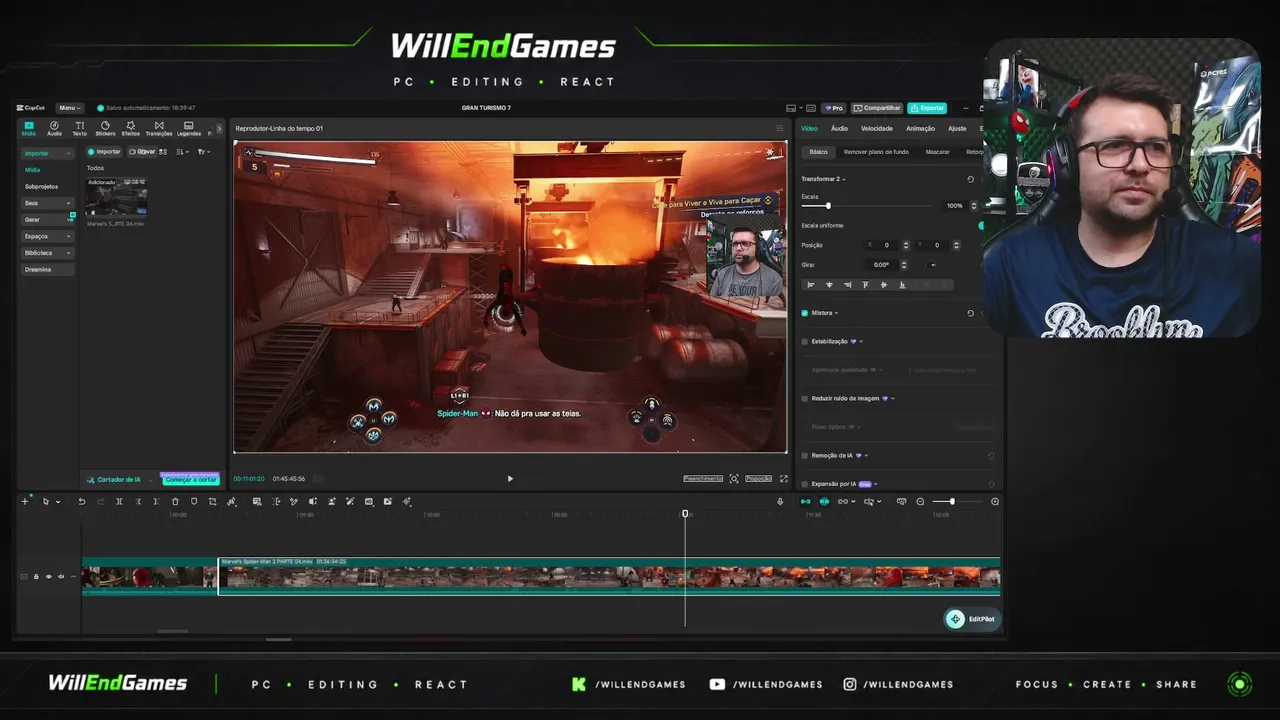The image size is (1280, 720).
Task: Play the video preview
Action: [510, 479]
